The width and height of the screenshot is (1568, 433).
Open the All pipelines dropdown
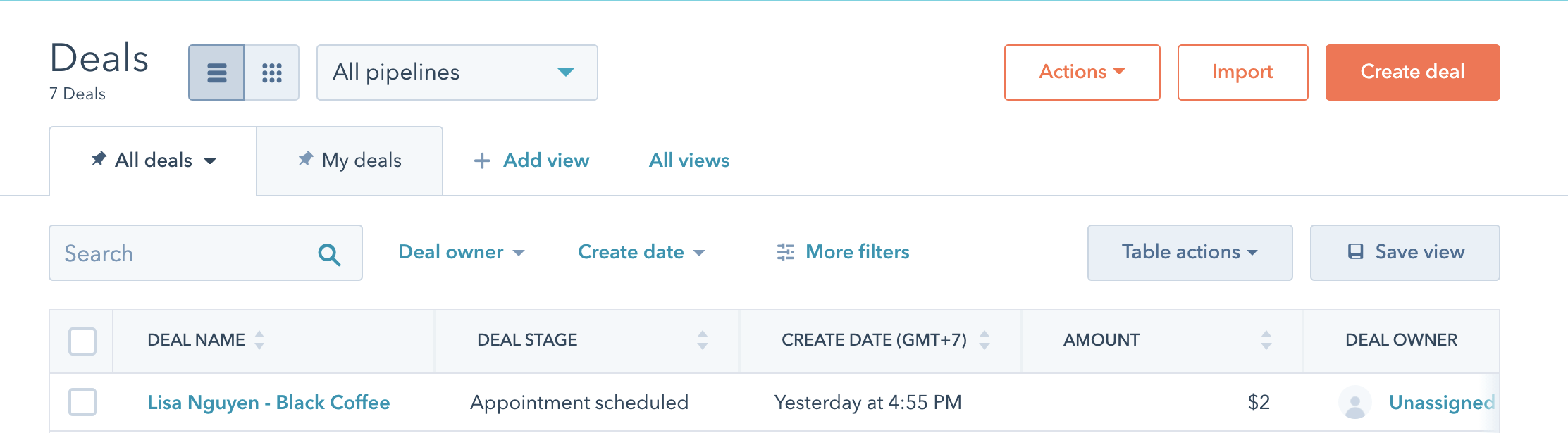point(457,73)
